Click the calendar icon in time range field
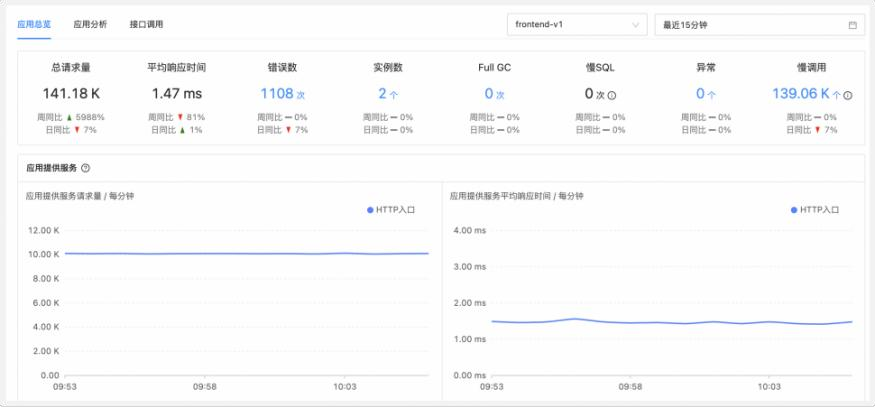Viewport: 875px width, 408px height. (852, 24)
